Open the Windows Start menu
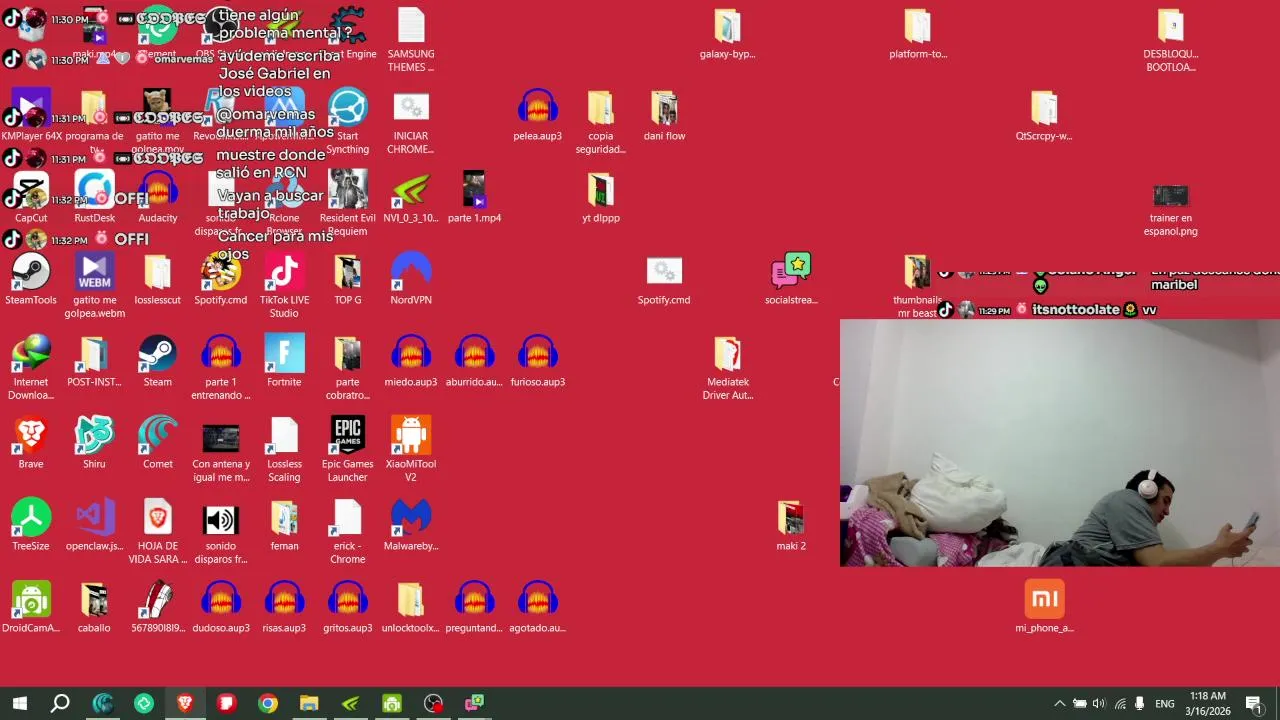The height and width of the screenshot is (720, 1280). tap(19, 704)
